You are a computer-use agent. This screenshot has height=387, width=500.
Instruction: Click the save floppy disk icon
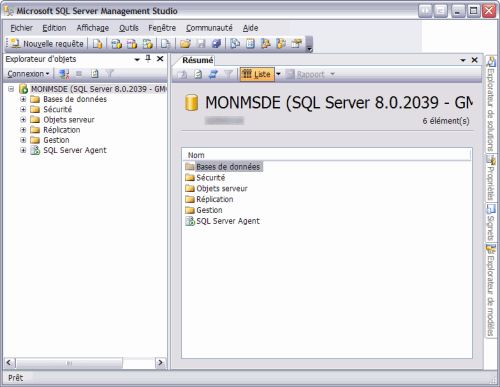(x=201, y=44)
